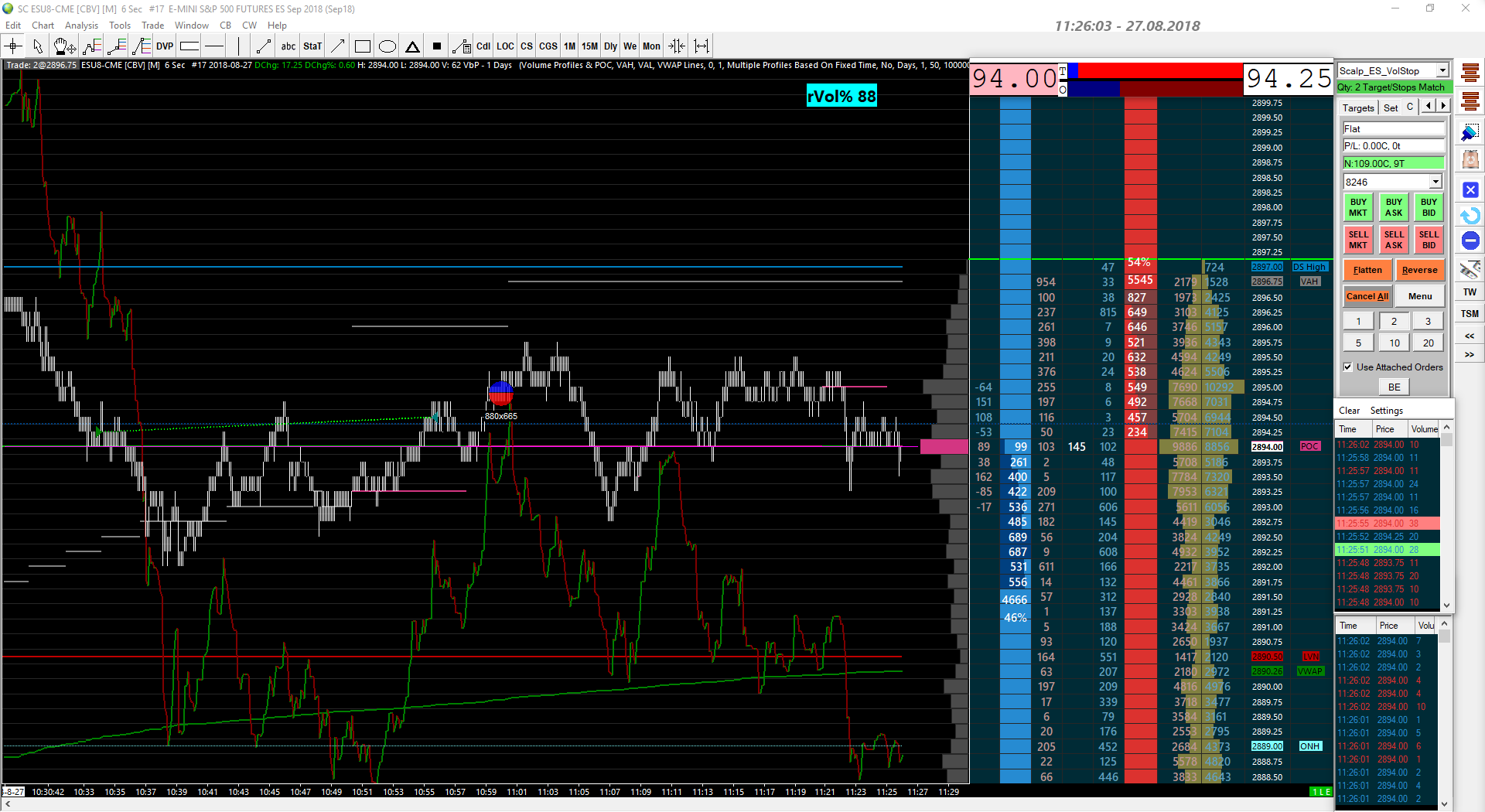Switch chart to Dly timeframe
The height and width of the screenshot is (812, 1485).
click(x=610, y=46)
